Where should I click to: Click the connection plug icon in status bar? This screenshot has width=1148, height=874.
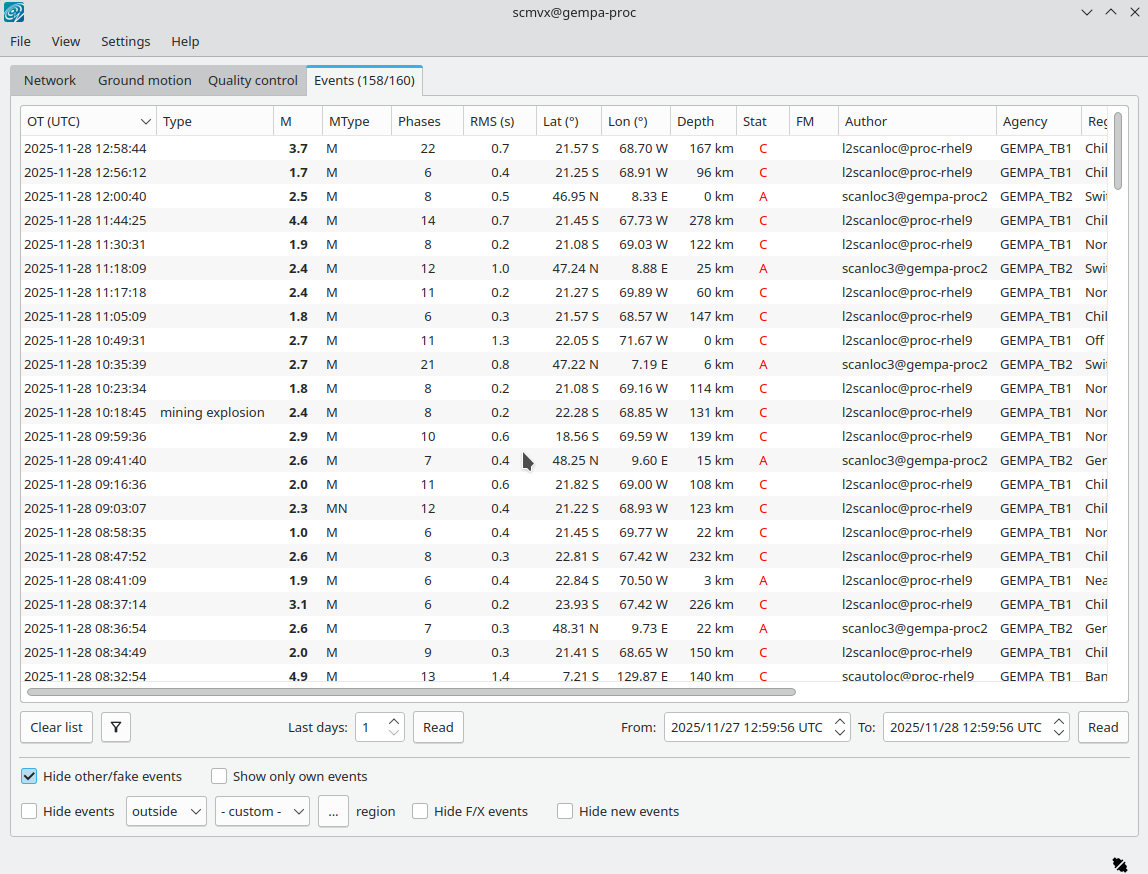[x=1119, y=863]
